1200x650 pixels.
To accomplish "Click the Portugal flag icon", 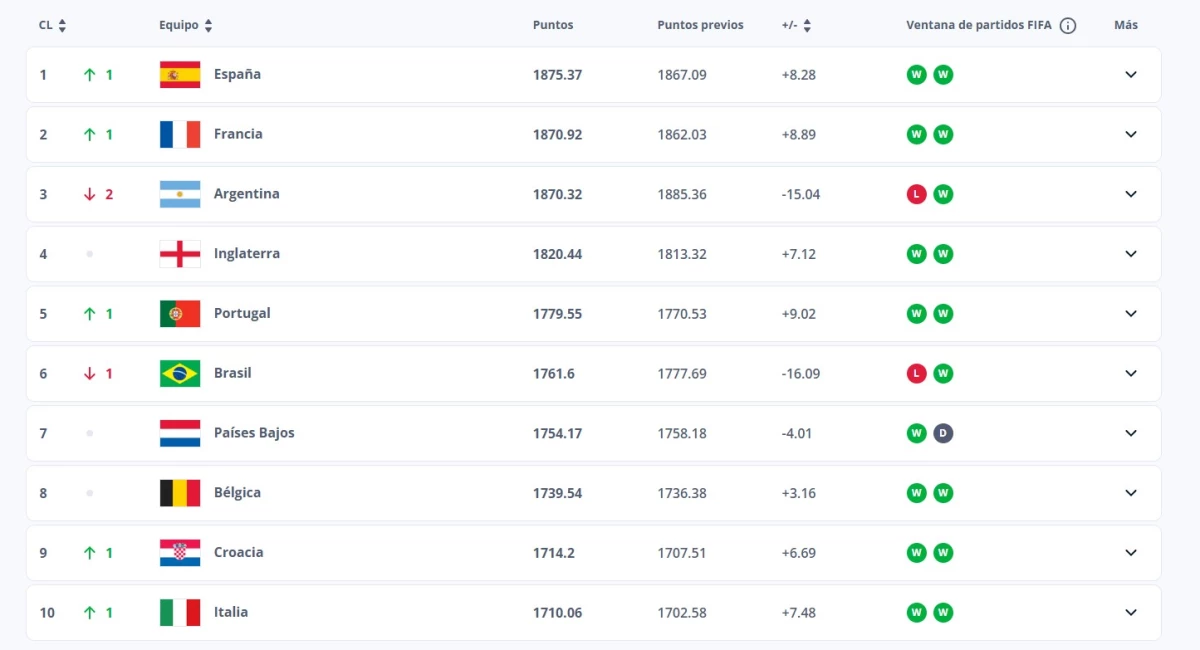I will 180,313.
